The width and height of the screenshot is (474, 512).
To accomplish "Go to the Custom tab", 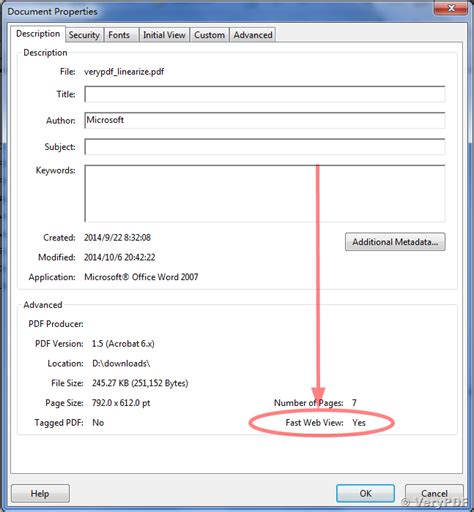I will pyautogui.click(x=210, y=35).
